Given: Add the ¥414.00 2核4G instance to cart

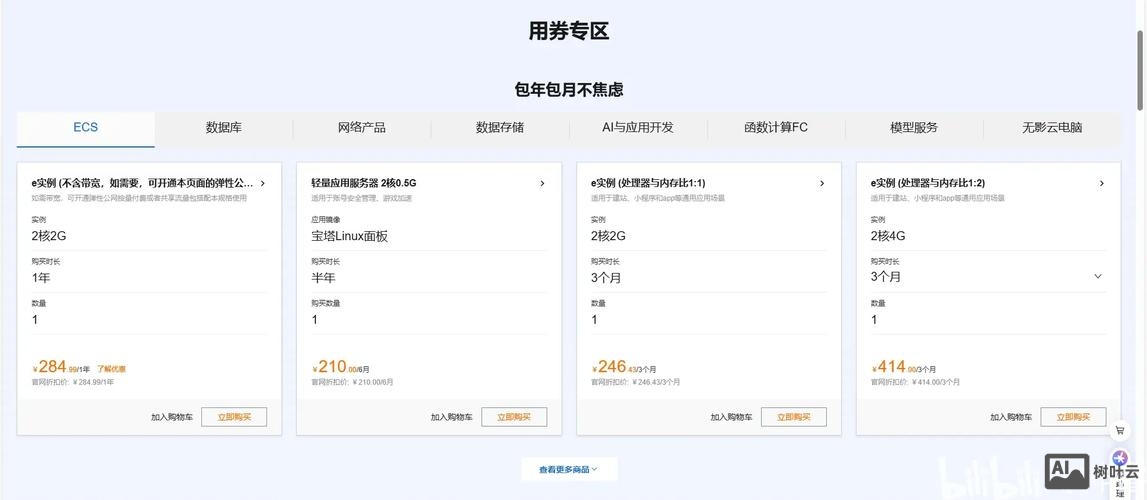Looking at the screenshot, I should (1011, 417).
